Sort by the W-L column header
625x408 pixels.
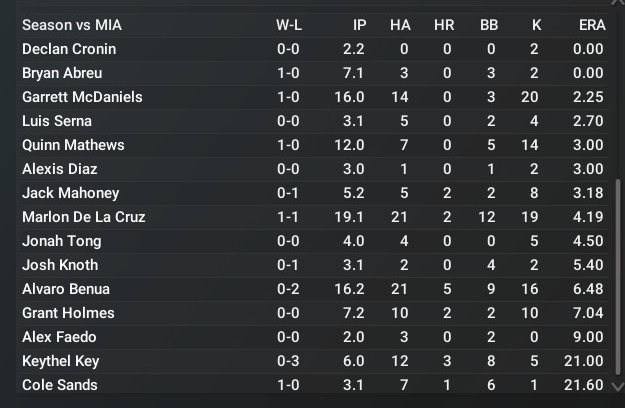[289, 25]
